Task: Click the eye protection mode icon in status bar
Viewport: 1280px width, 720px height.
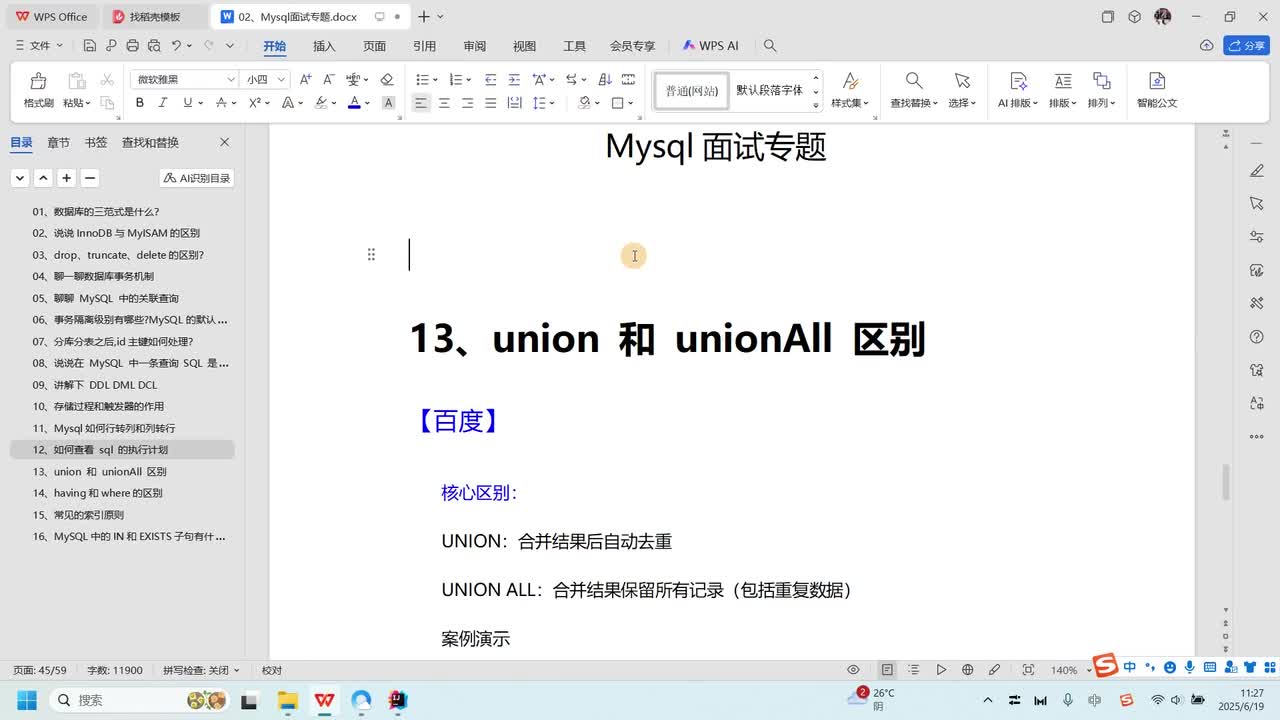Action: click(x=853, y=670)
